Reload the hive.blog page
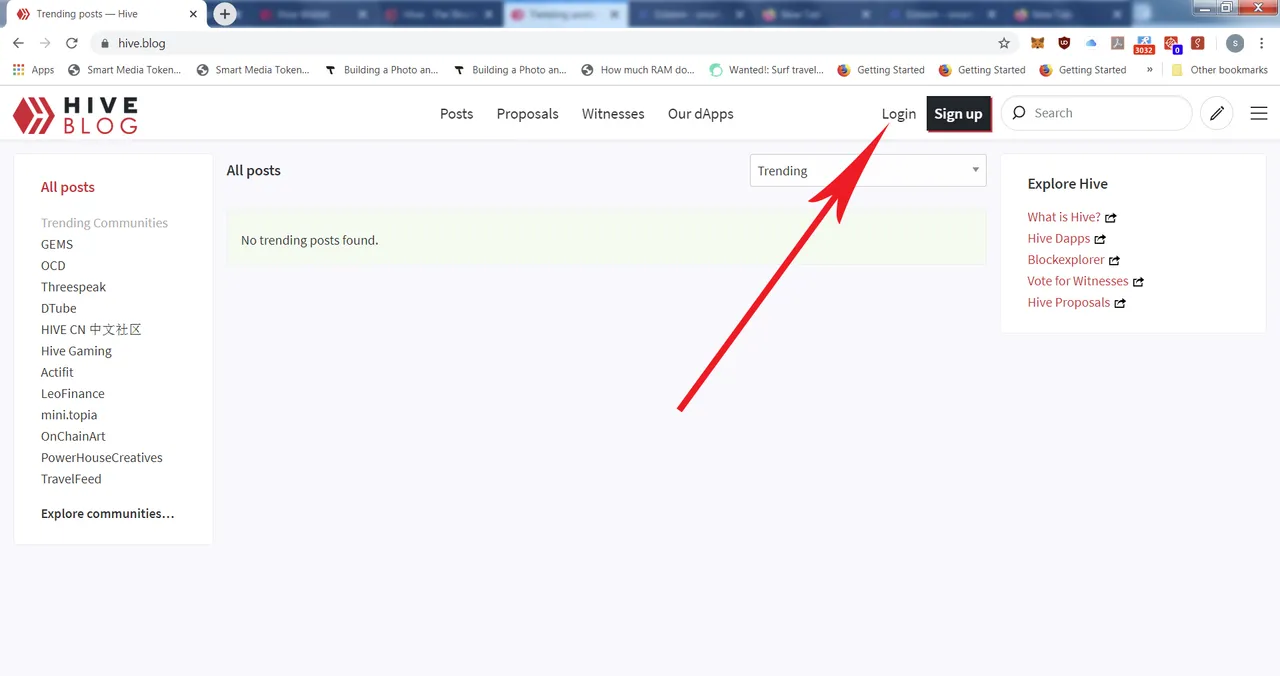 coord(72,43)
